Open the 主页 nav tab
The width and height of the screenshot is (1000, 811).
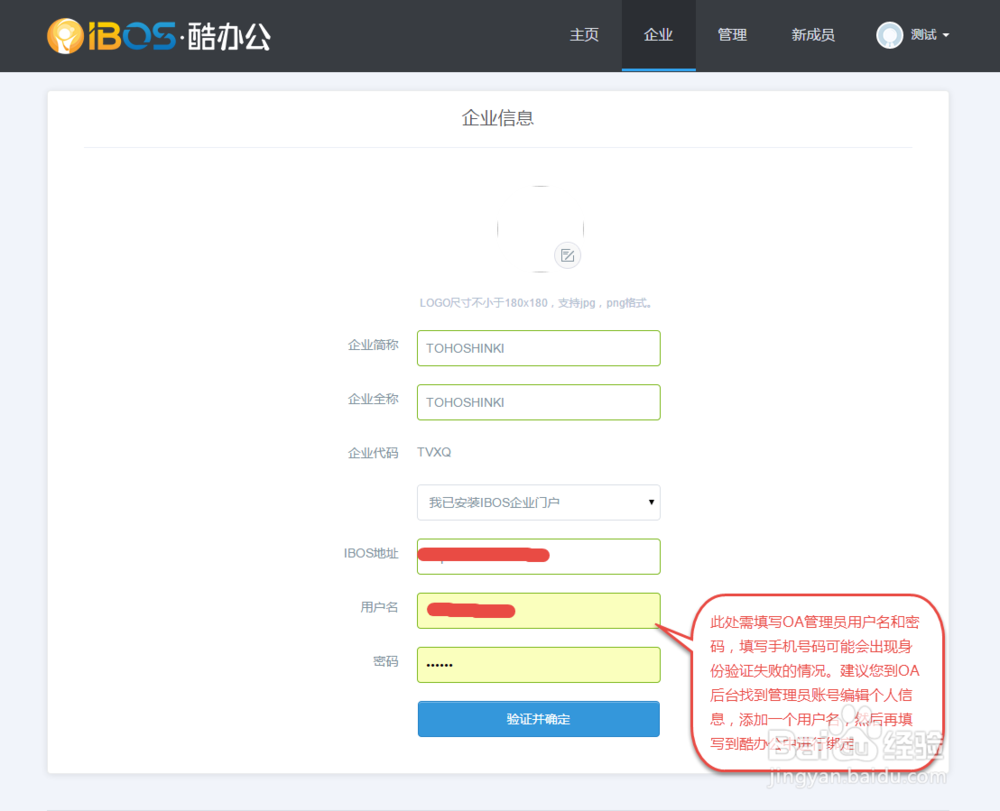[x=584, y=35]
